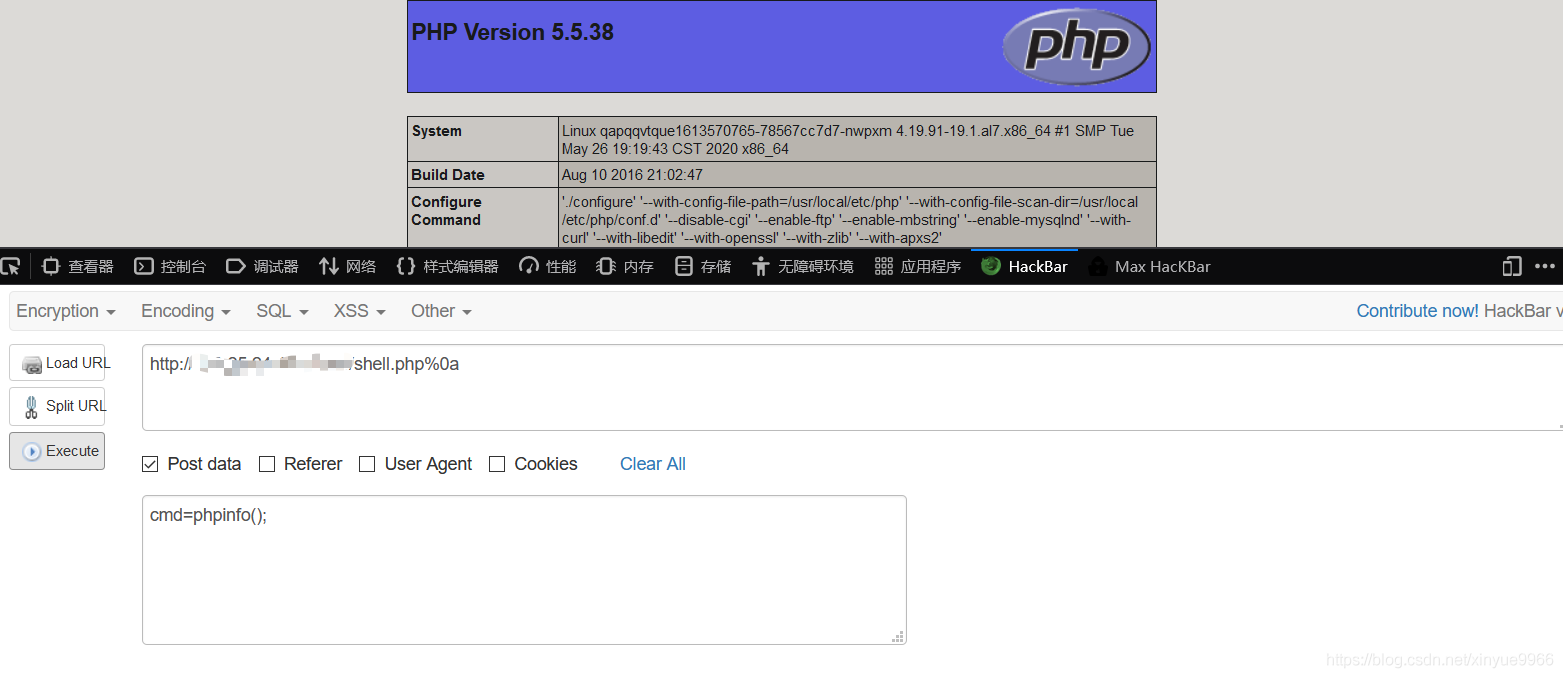Select the HackBar devtools tab

coord(1024,267)
